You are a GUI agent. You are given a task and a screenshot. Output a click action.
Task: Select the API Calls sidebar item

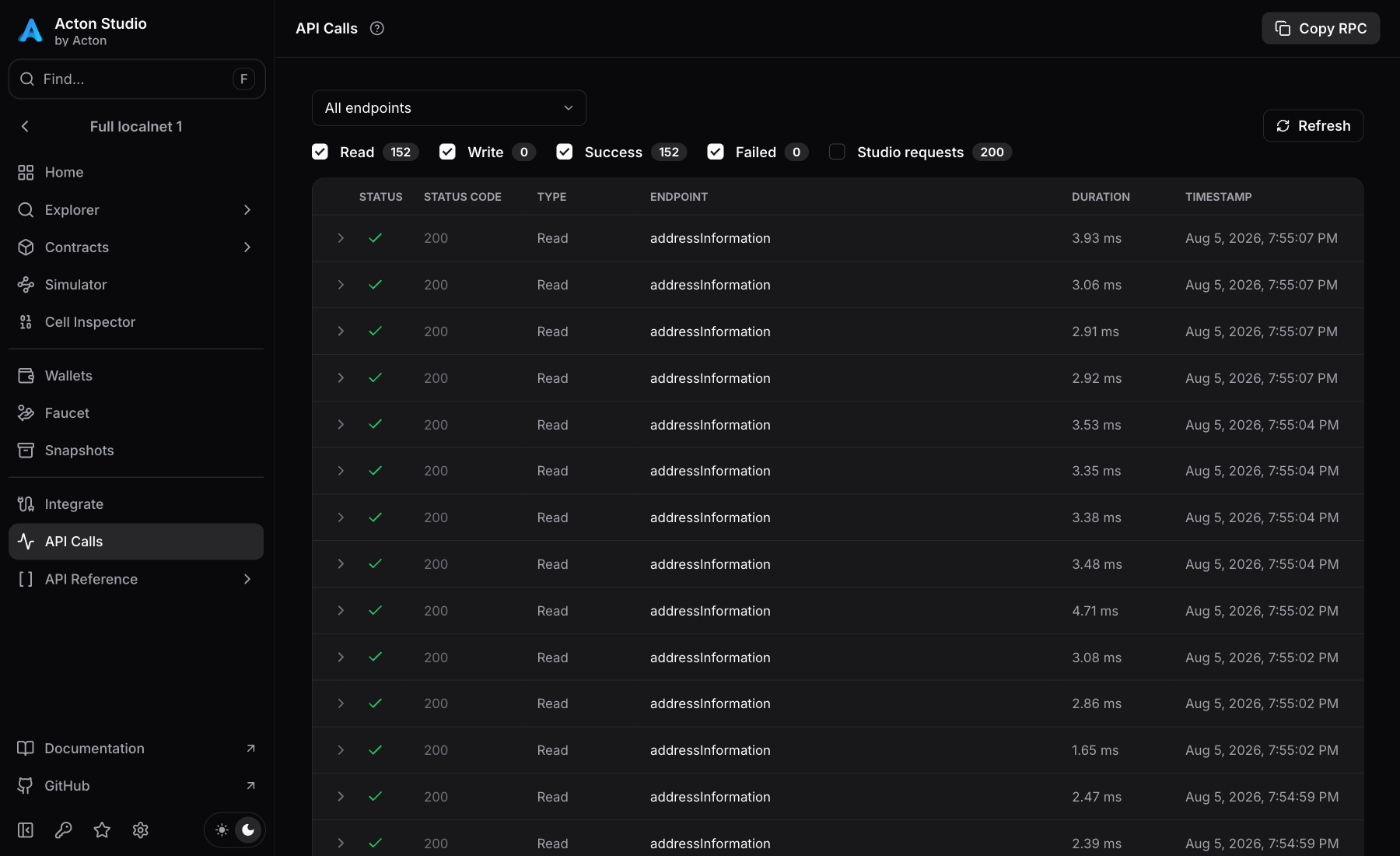pos(136,542)
